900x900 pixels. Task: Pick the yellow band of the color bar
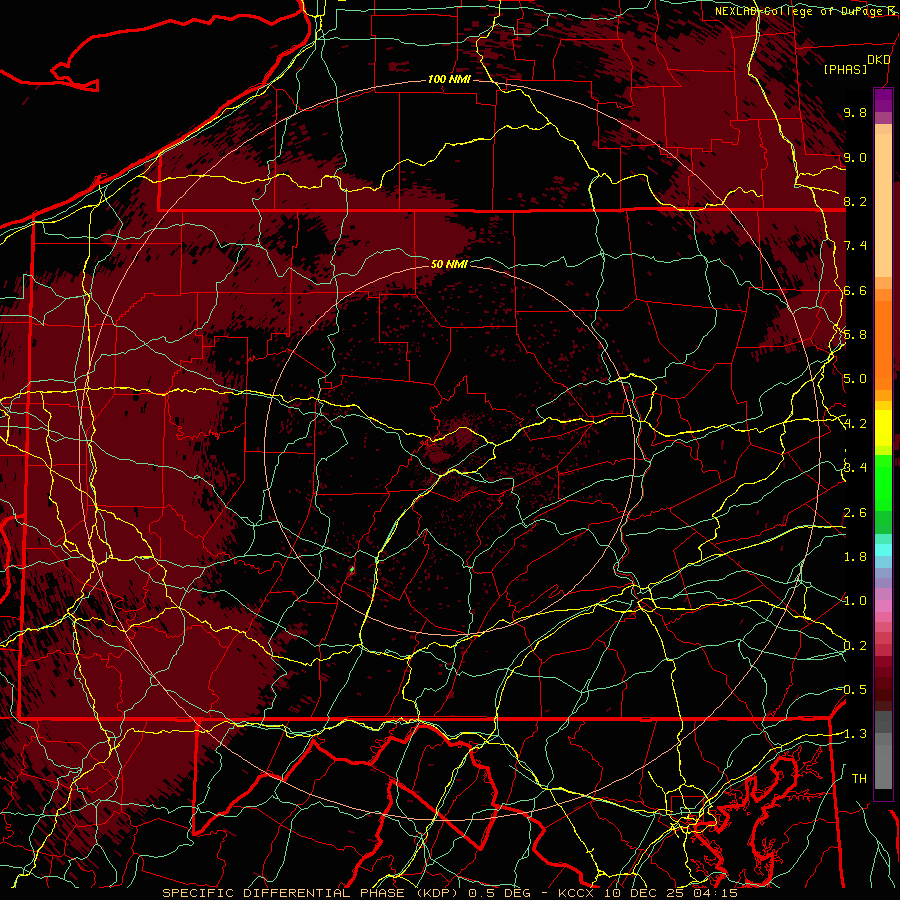[883, 428]
